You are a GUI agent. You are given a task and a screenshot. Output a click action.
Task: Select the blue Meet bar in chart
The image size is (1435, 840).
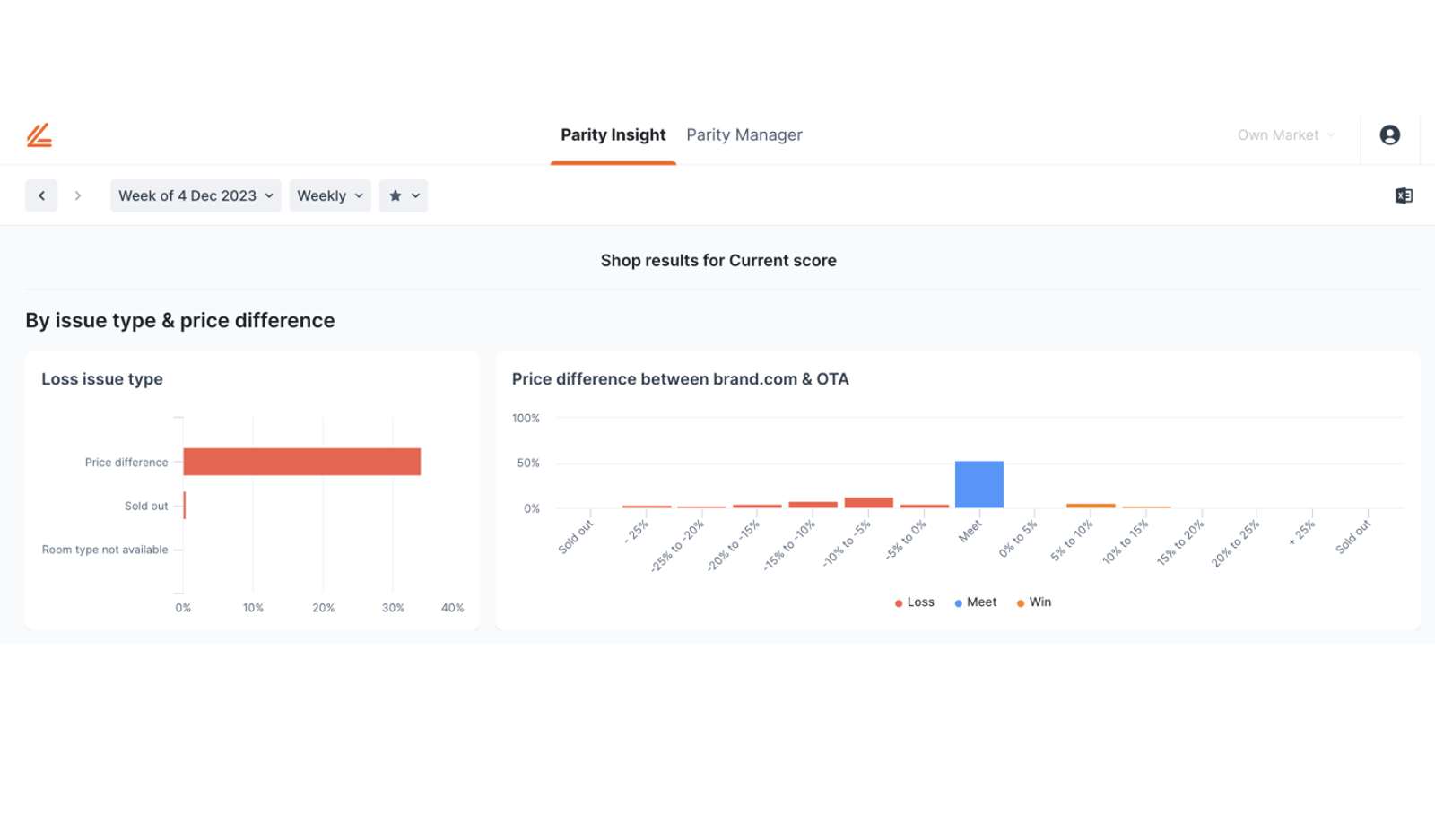pos(979,484)
